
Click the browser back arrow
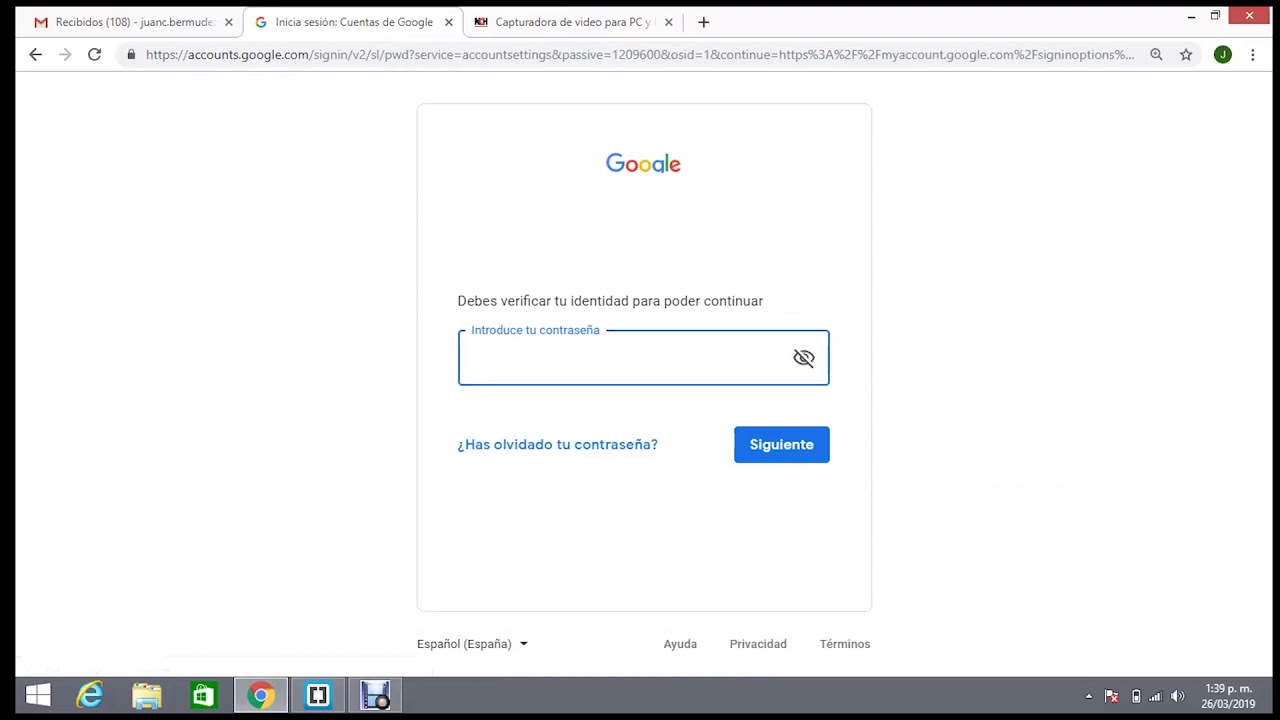(x=36, y=55)
